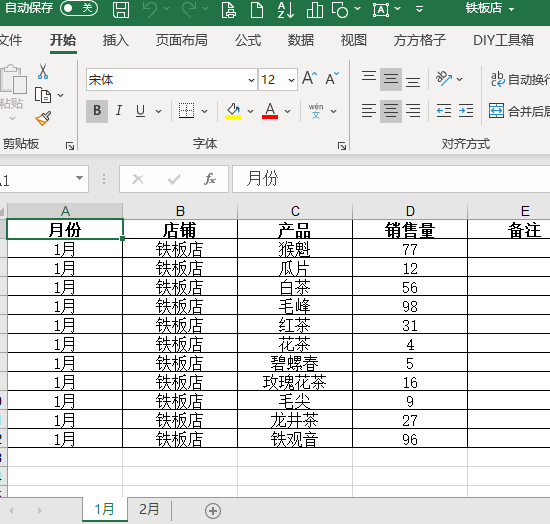550x524 pixels.
Task: Expand underline style options arrow
Action: pos(158,112)
